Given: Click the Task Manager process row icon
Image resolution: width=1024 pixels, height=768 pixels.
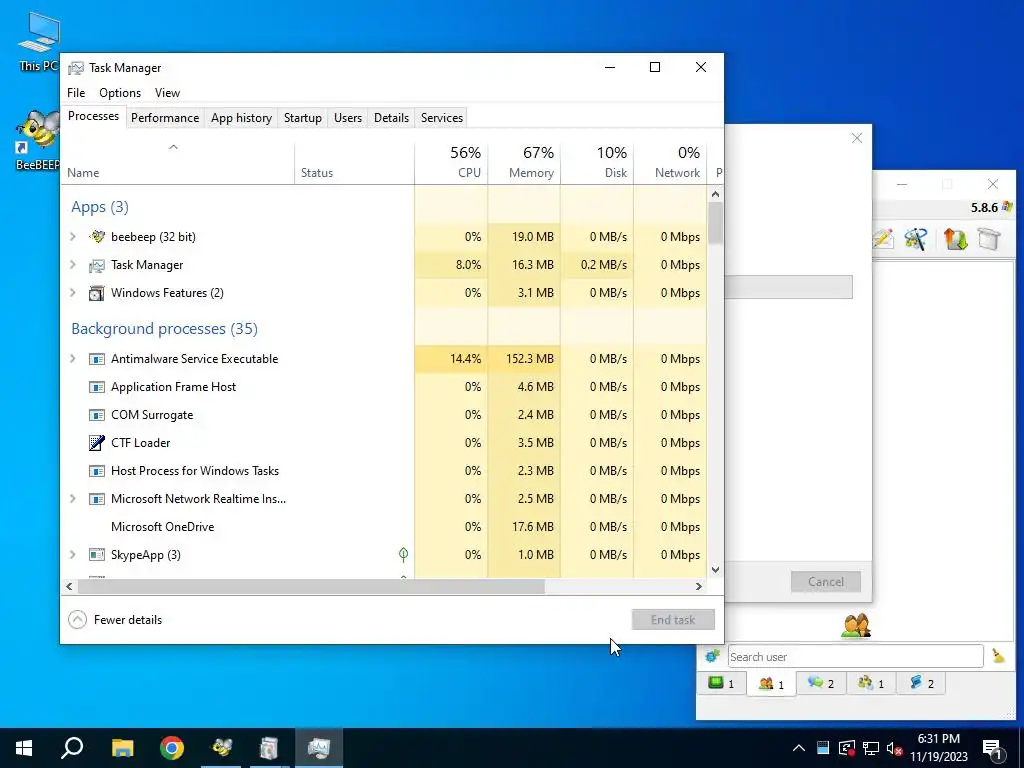Looking at the screenshot, I should pyautogui.click(x=97, y=265).
